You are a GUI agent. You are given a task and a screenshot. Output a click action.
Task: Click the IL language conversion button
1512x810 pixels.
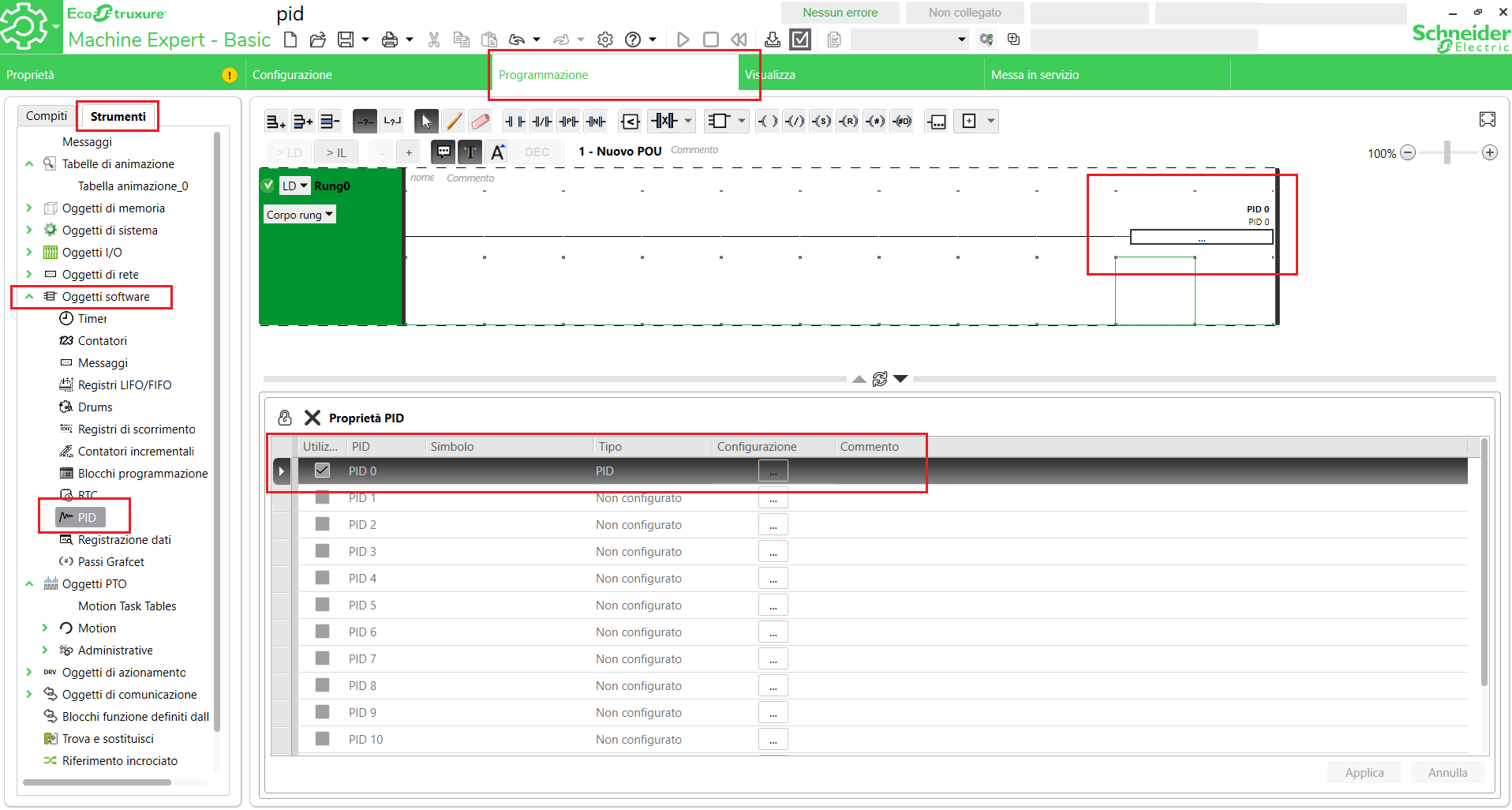[x=336, y=152]
